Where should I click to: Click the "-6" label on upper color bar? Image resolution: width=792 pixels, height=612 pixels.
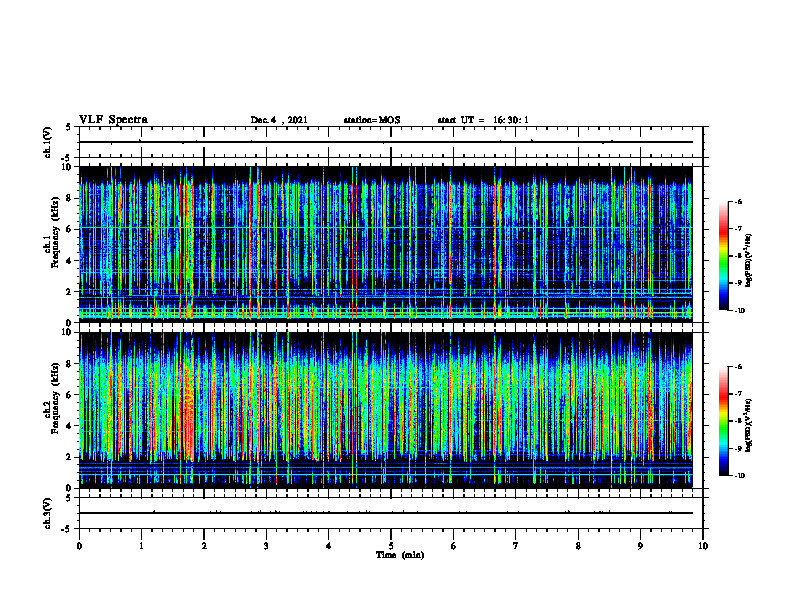[x=738, y=201]
